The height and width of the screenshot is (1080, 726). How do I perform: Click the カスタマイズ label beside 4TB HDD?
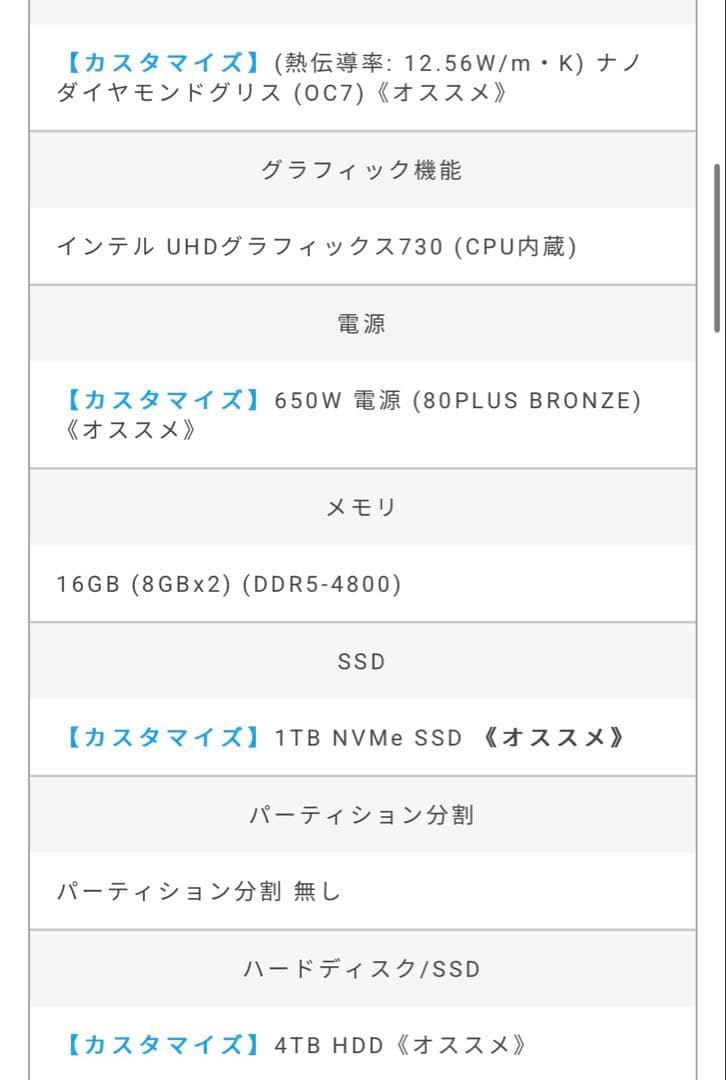pyautogui.click(x=157, y=1046)
